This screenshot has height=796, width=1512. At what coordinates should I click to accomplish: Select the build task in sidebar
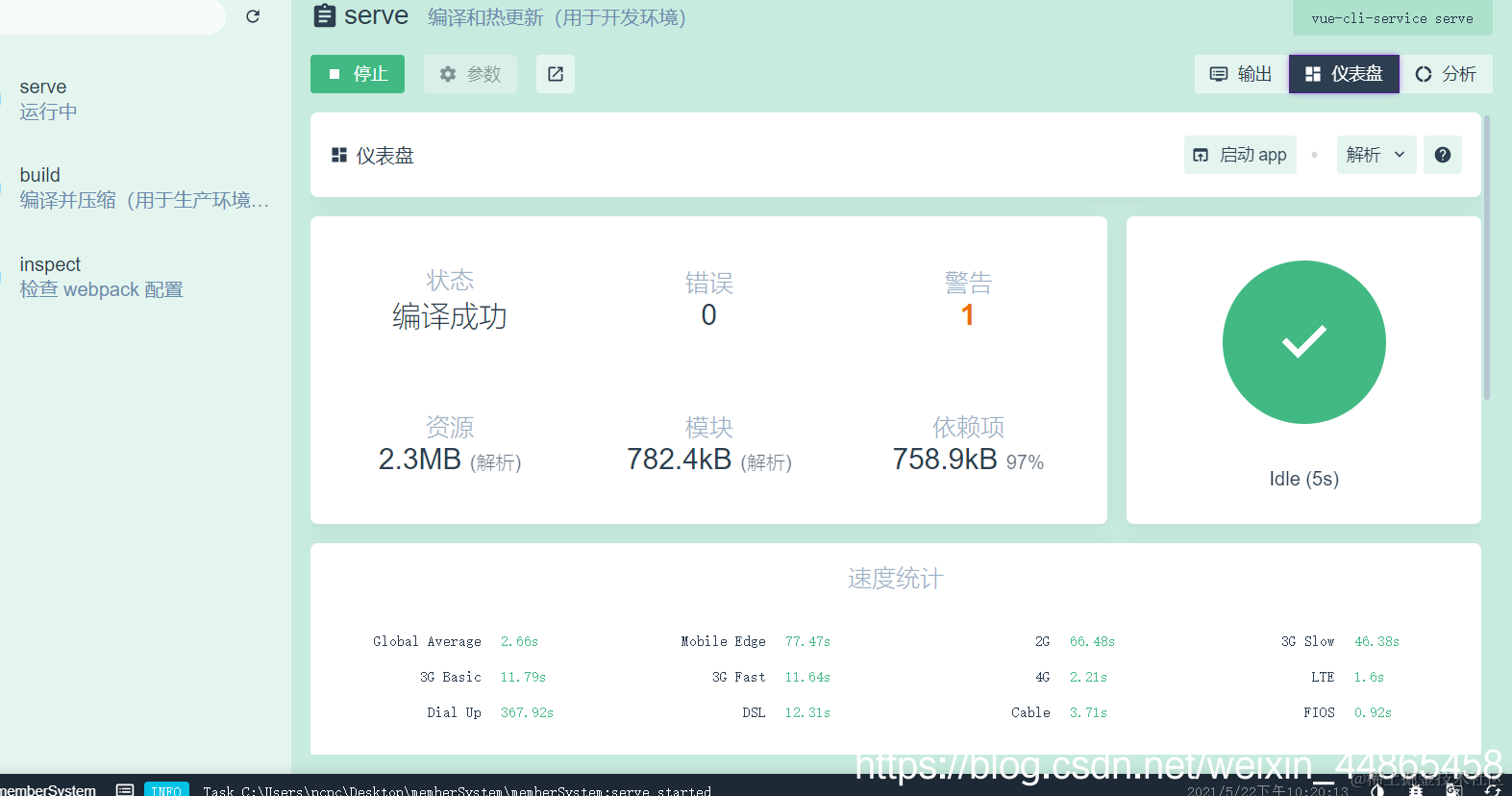(x=144, y=187)
